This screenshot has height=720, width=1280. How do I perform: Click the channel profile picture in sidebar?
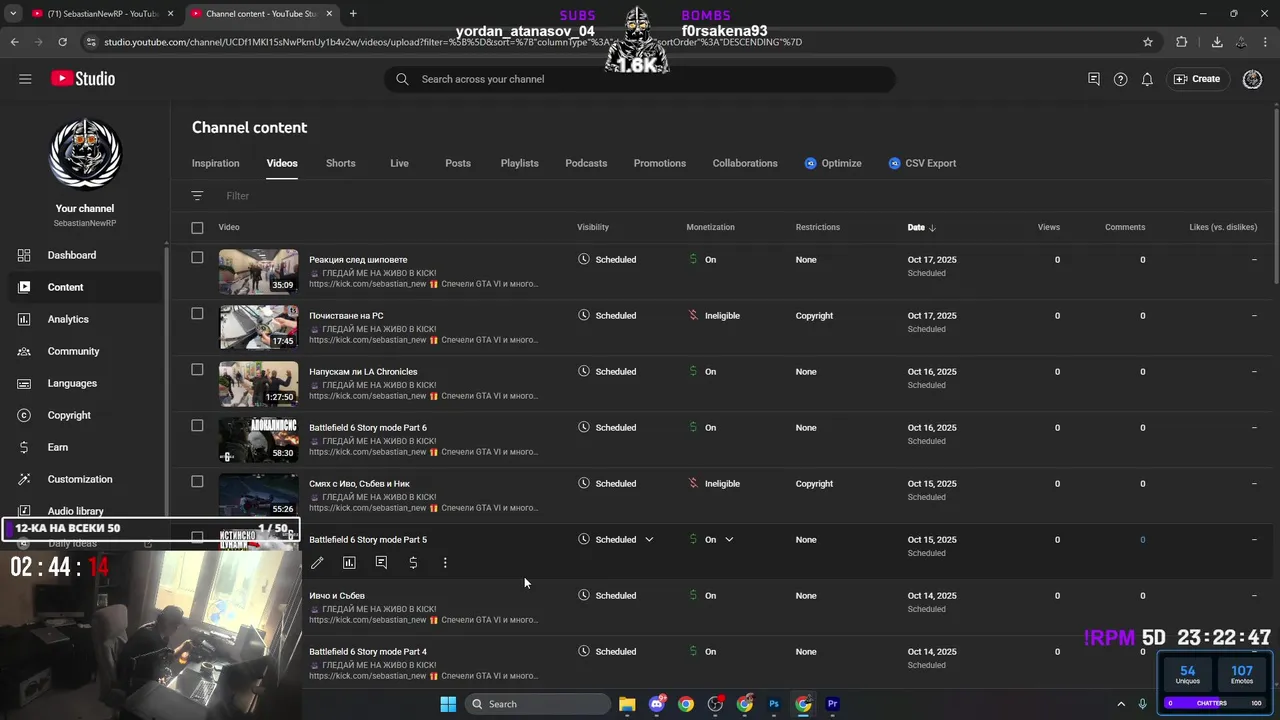[x=85, y=153]
